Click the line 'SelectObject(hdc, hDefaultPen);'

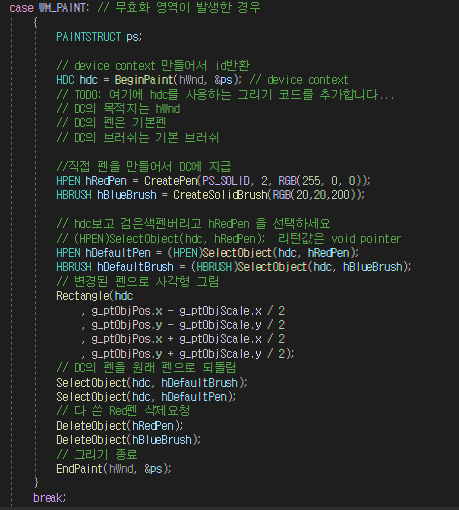coord(146,397)
